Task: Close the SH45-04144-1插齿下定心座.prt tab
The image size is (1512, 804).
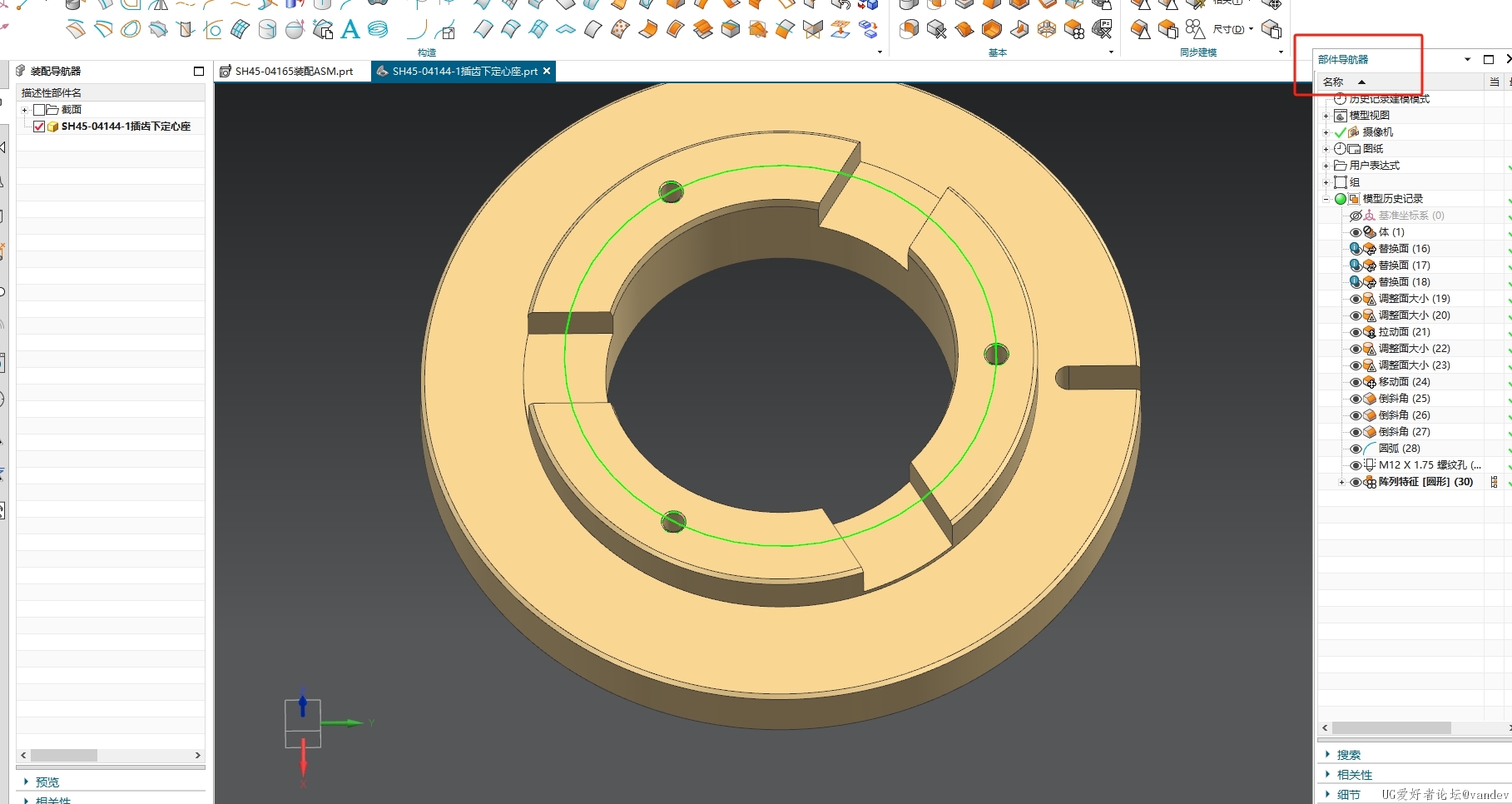Action: point(547,71)
